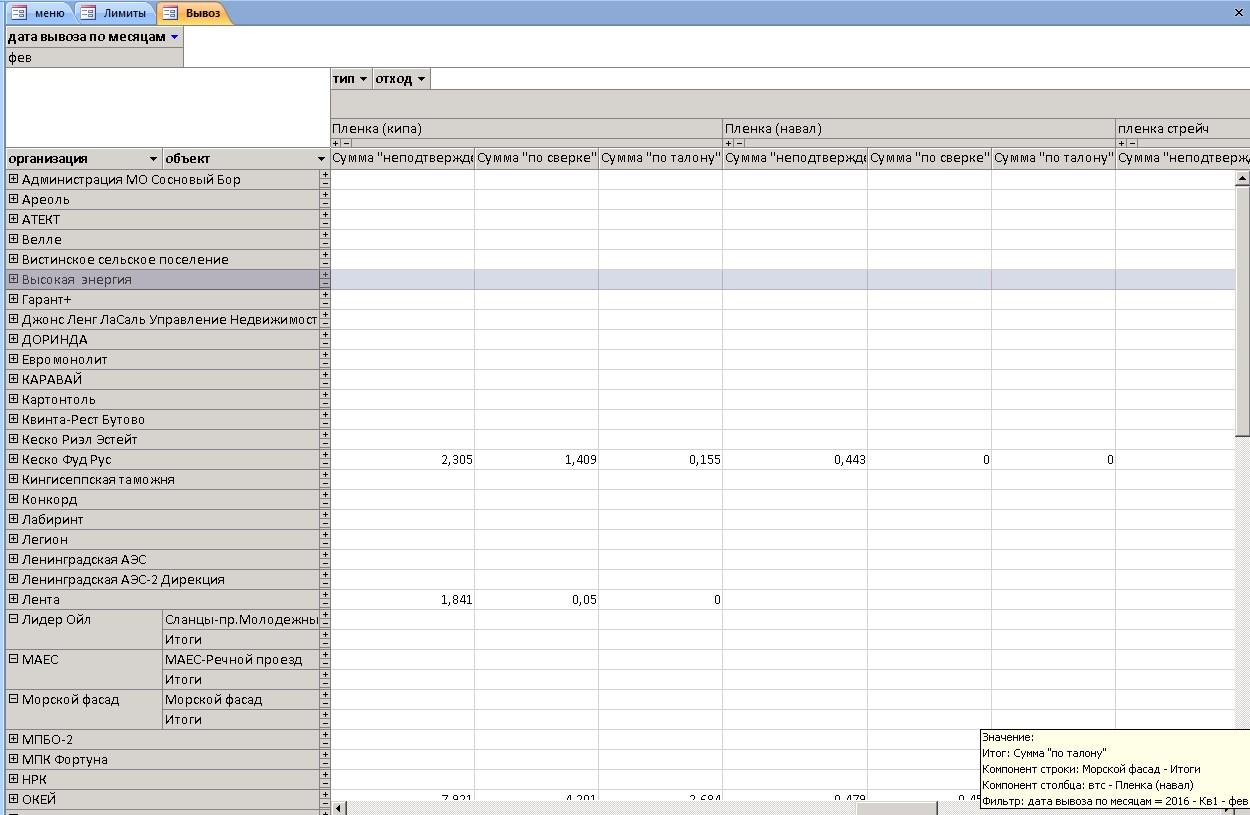Switch to the меню tab
1250x815 pixels.
[39, 13]
